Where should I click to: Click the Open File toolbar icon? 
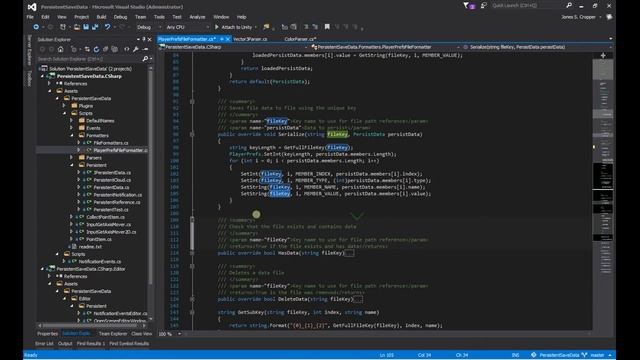tap(77, 27)
